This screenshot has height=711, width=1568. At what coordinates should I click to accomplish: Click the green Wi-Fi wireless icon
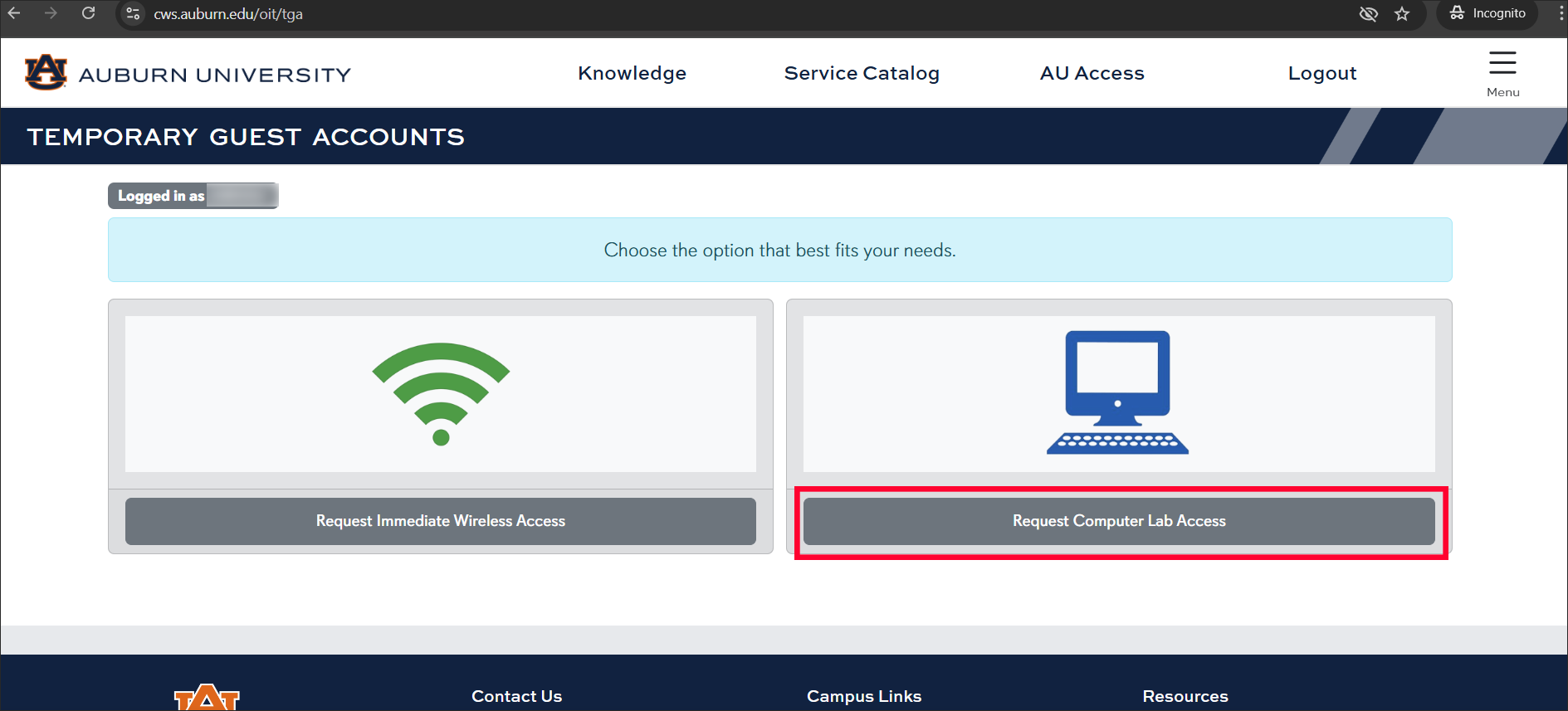pos(441,393)
